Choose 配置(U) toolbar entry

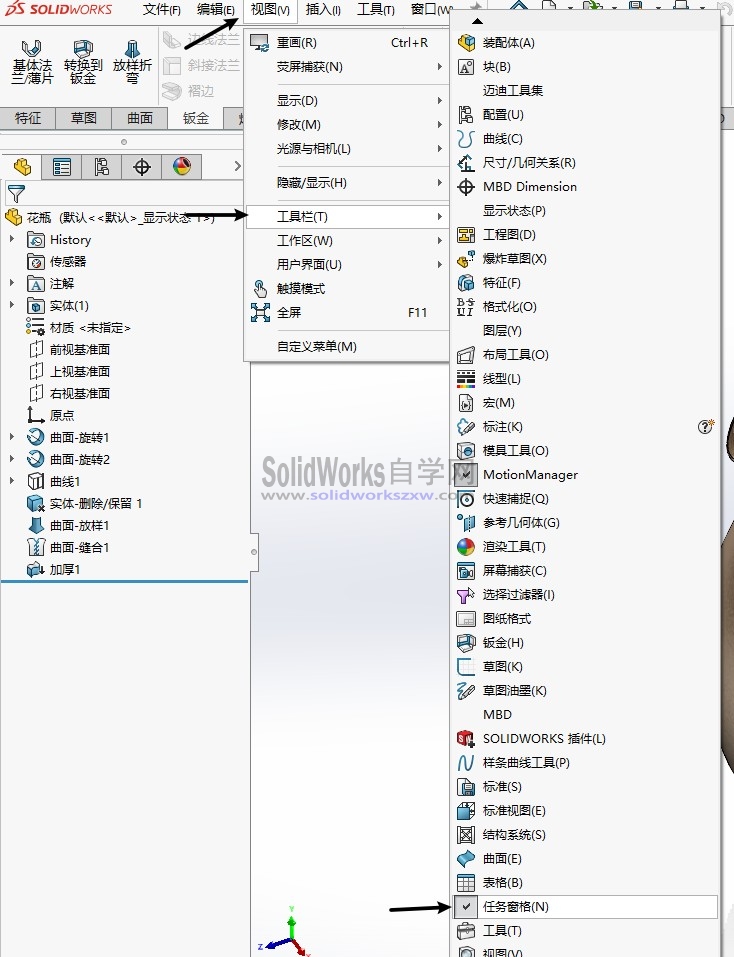pyautogui.click(x=585, y=115)
